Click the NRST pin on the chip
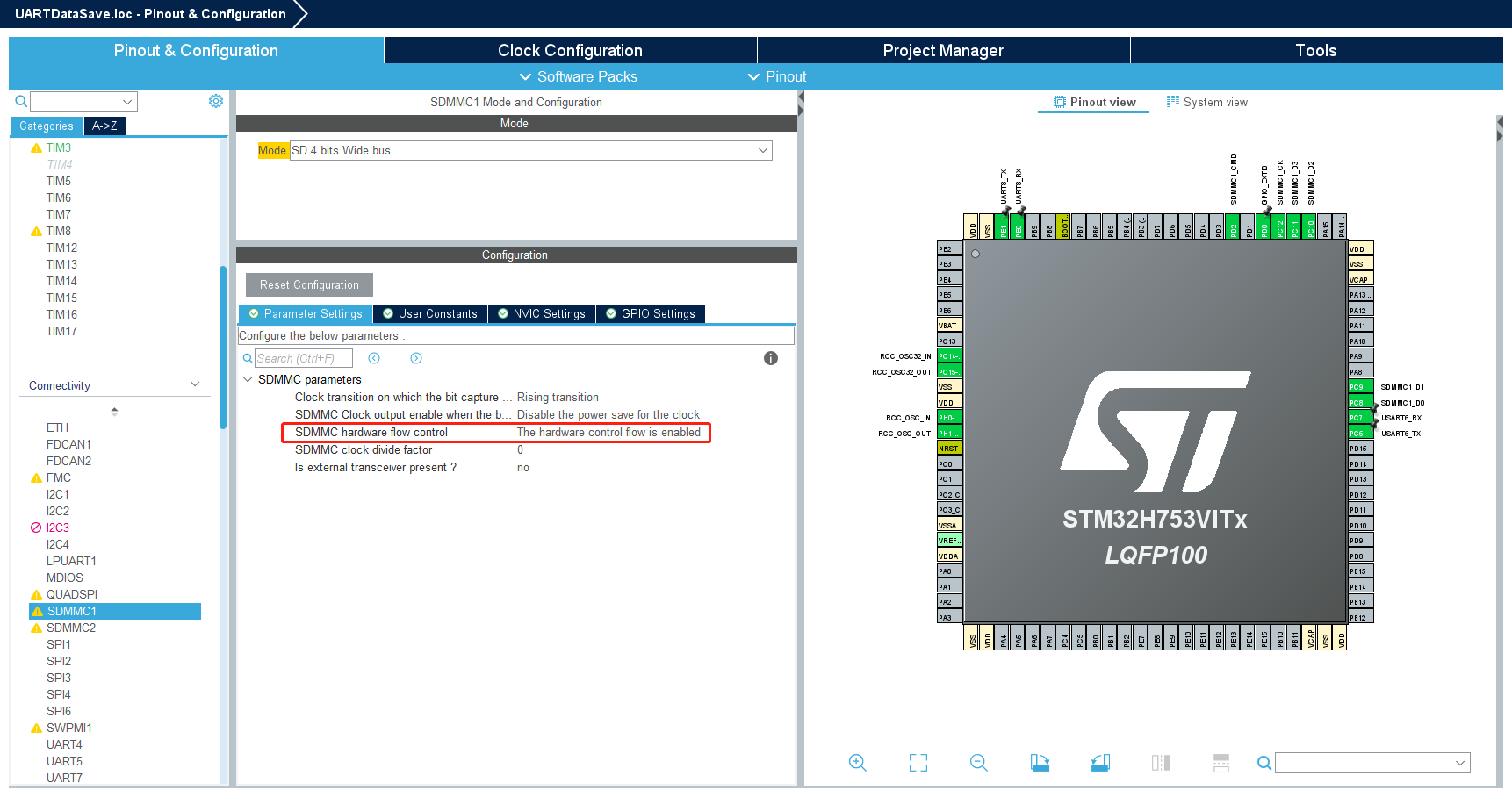 [950, 449]
